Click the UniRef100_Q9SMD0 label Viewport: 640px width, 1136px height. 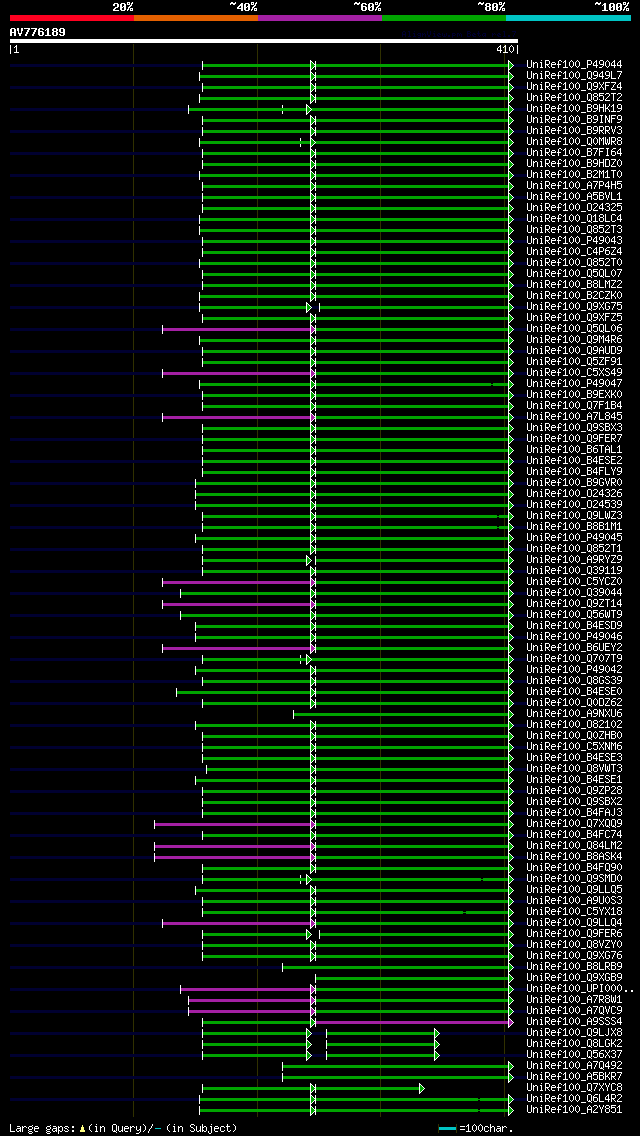click(574, 879)
